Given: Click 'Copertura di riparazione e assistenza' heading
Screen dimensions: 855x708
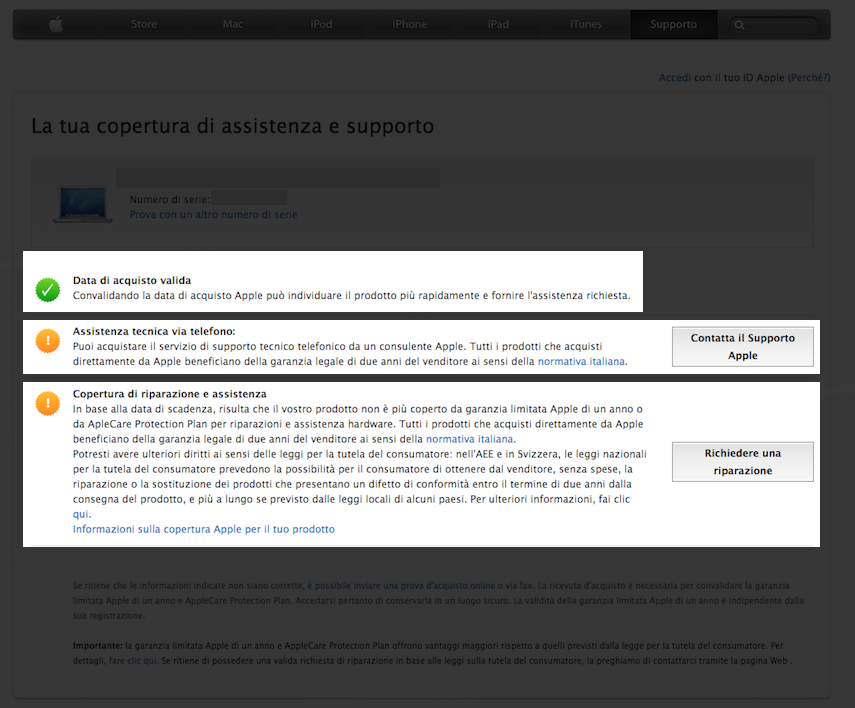Looking at the screenshot, I should click(x=170, y=394).
